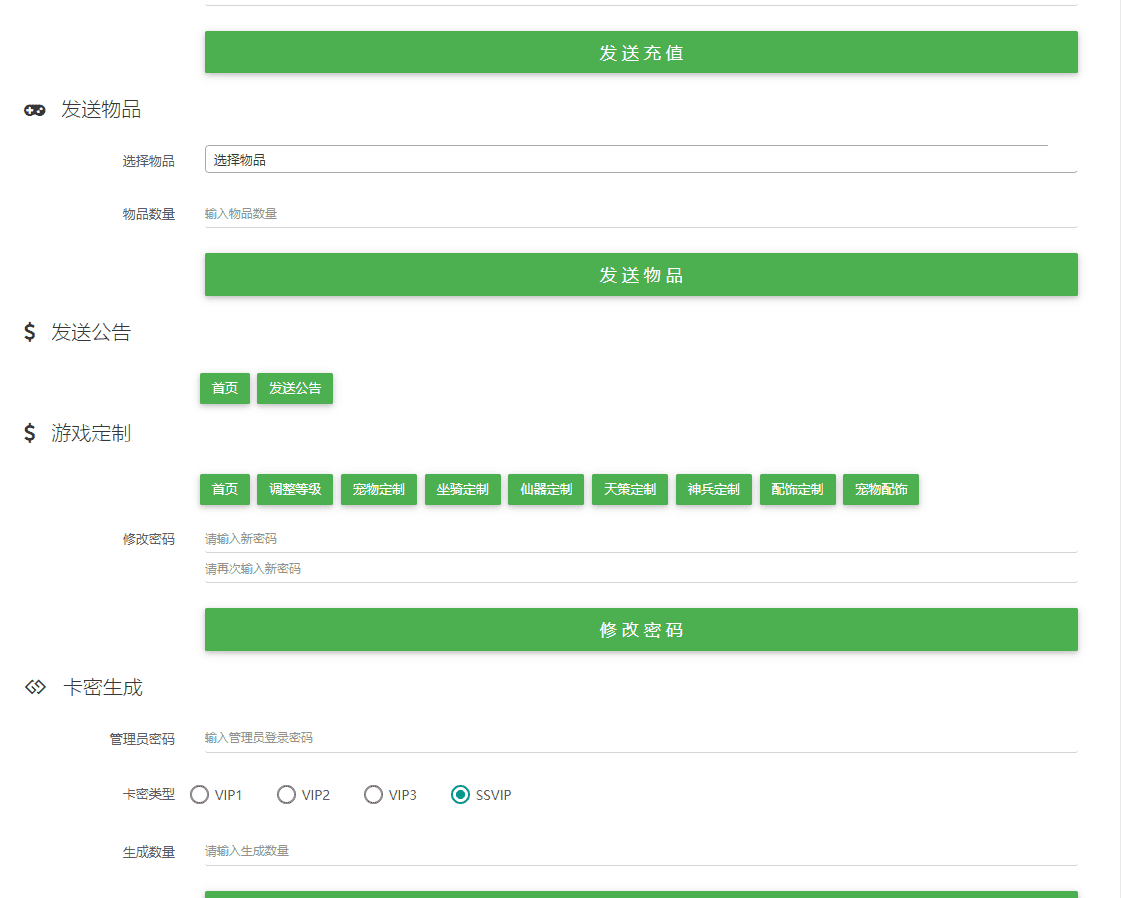Select the 神兵定制 button

tap(714, 490)
